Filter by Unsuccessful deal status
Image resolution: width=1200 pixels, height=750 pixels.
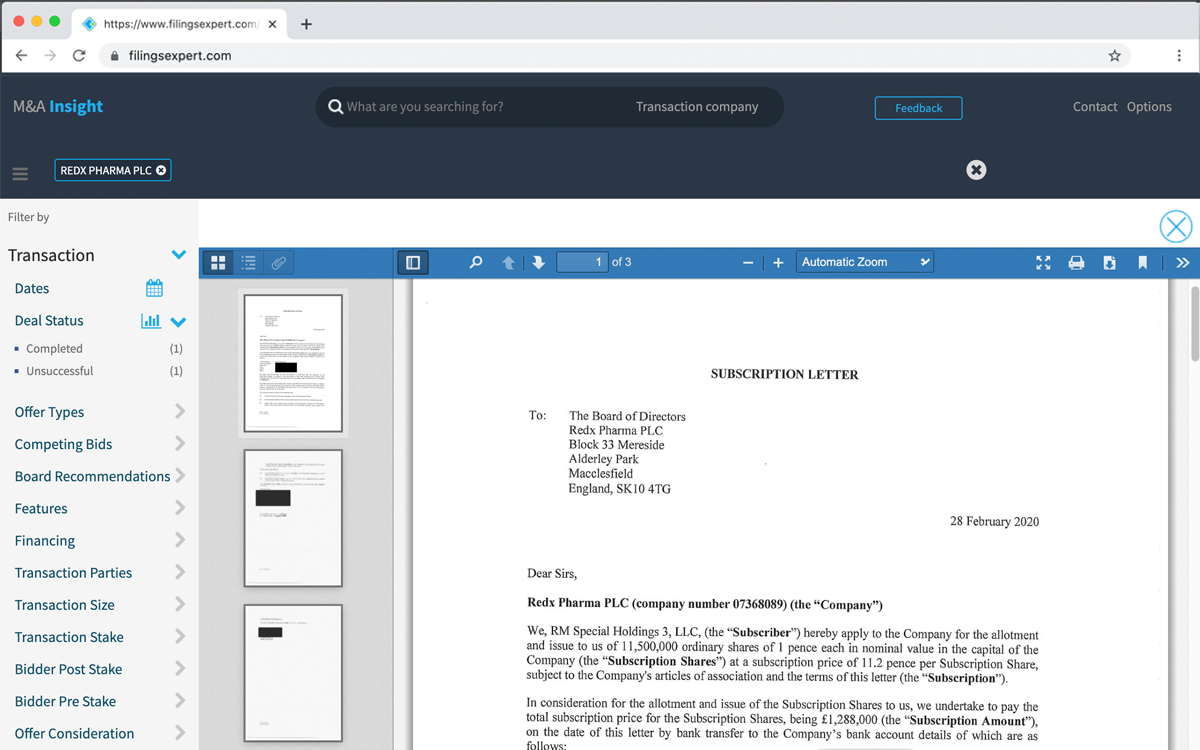pyautogui.click(x=59, y=371)
